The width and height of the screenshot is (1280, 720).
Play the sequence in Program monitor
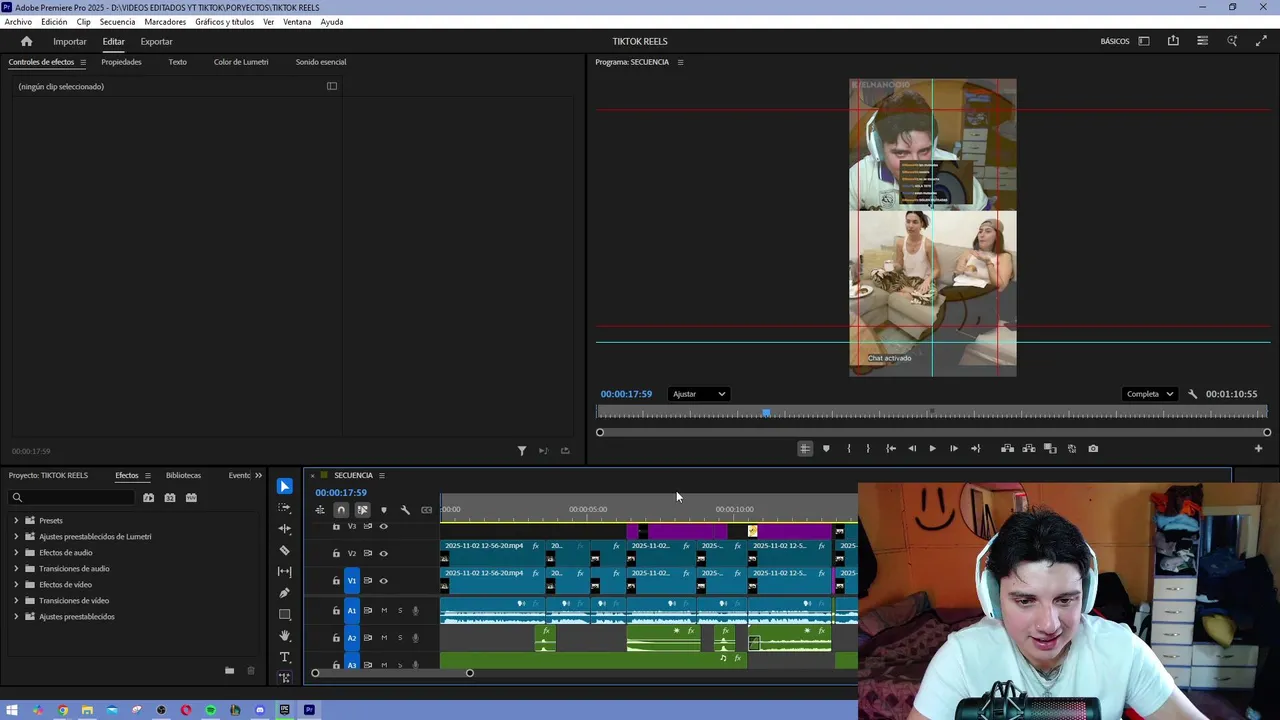click(933, 449)
